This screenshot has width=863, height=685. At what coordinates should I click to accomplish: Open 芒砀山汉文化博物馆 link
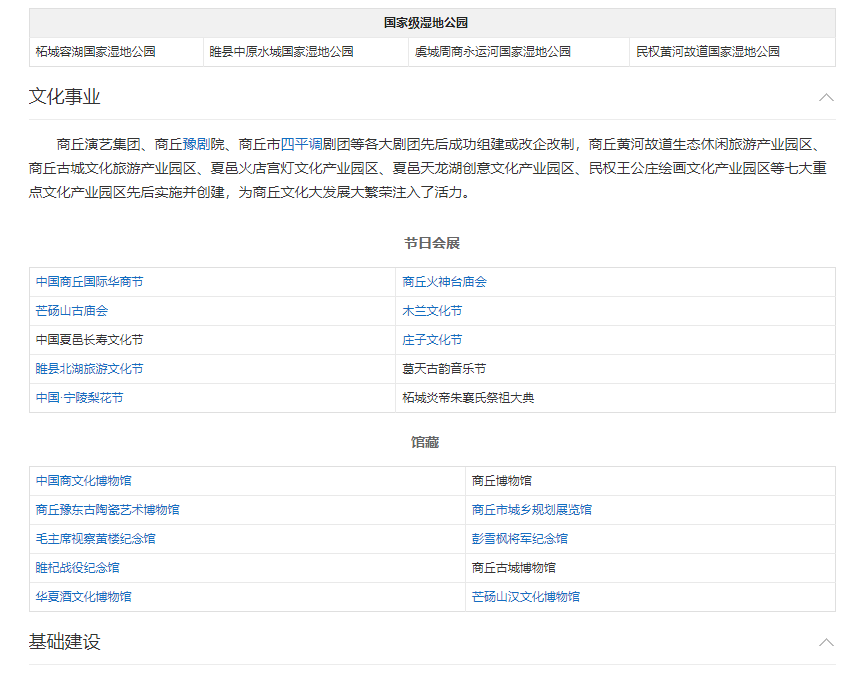(x=525, y=597)
